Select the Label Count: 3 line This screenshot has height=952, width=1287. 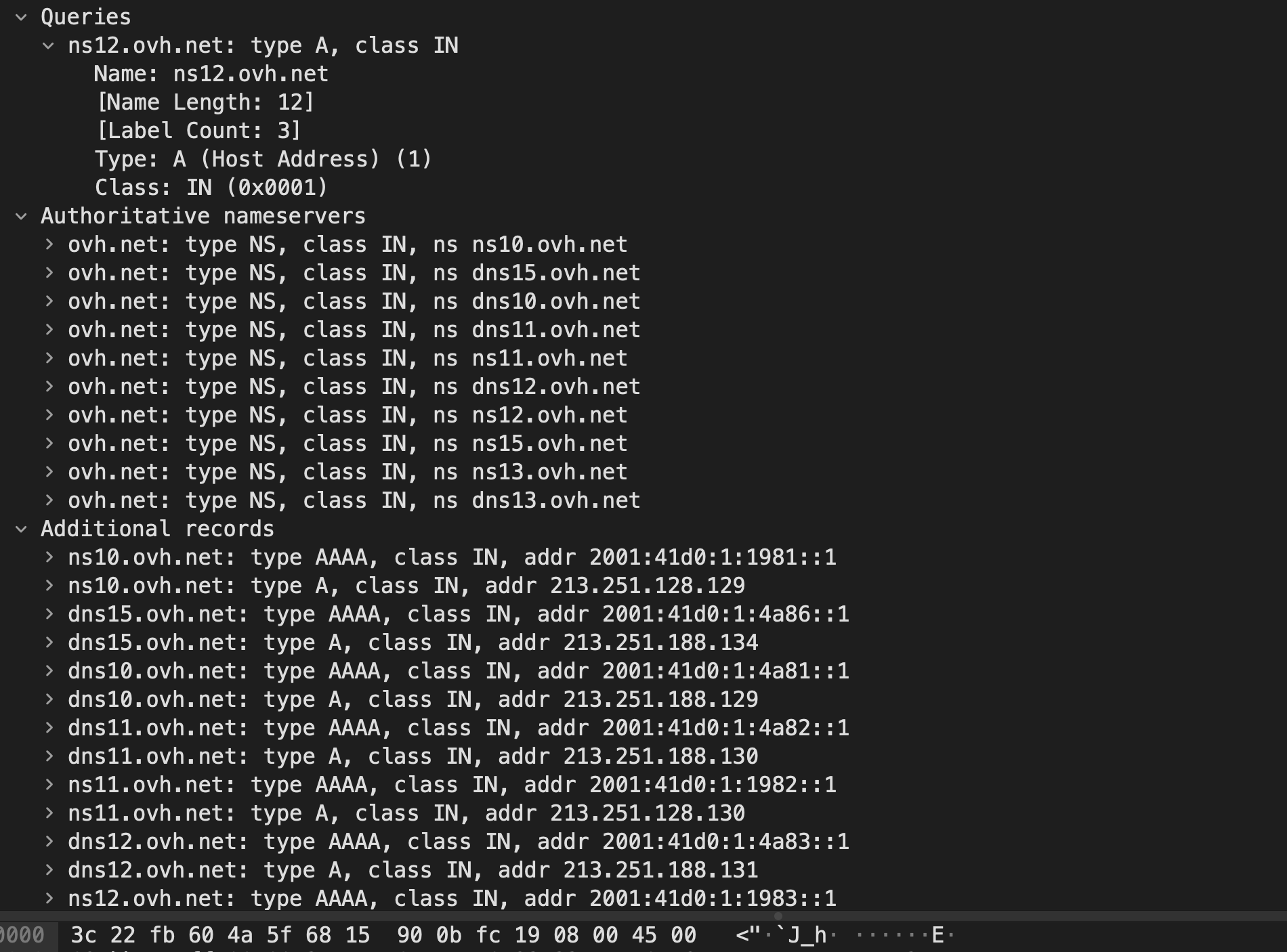[x=199, y=131]
